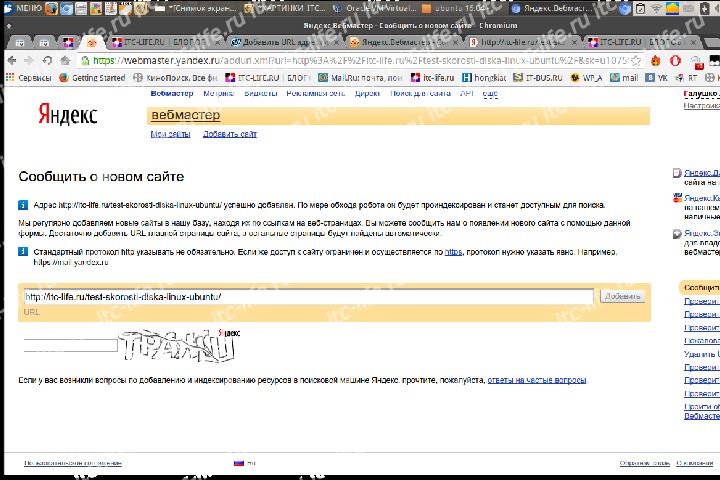Open the Мои сайты link

(x=170, y=134)
